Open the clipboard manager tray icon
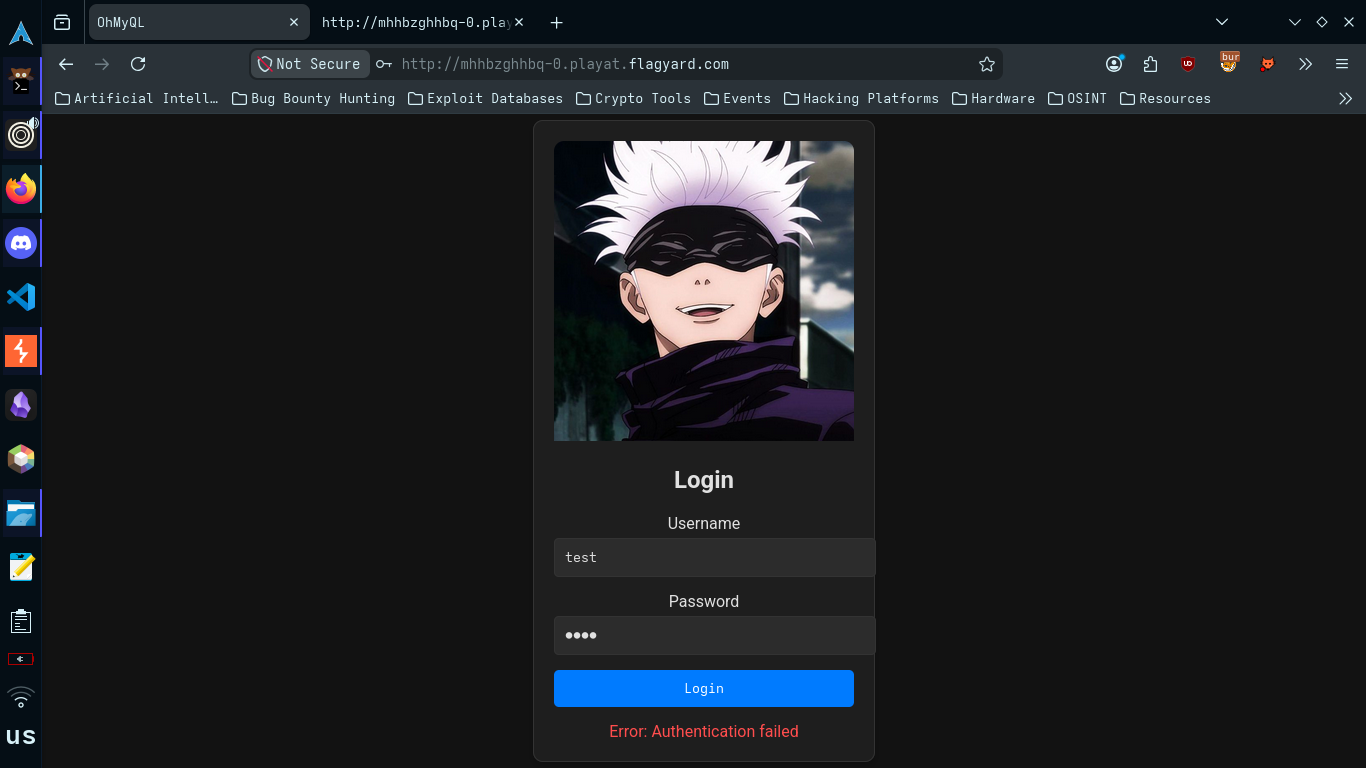 (x=21, y=621)
